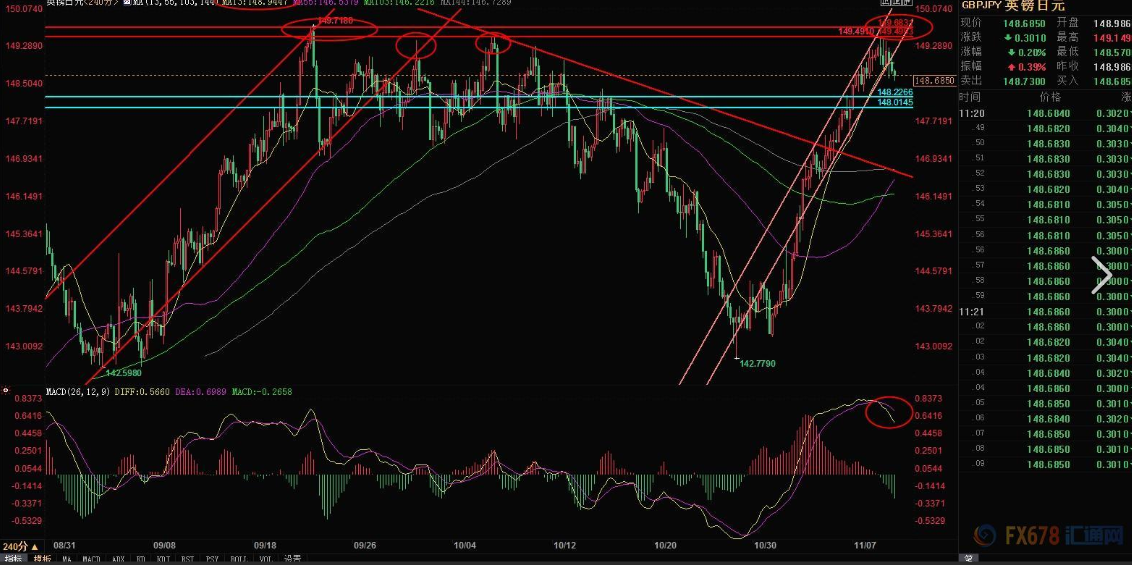Open the 240分 timeframe selector
The width and height of the screenshot is (1132, 565).
point(19,546)
